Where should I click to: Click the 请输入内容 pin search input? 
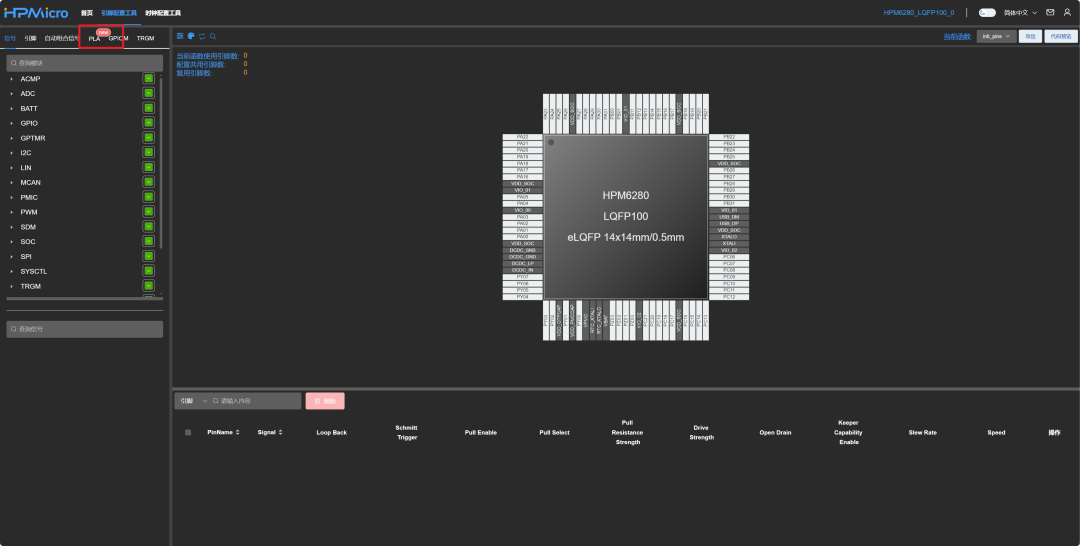[255, 401]
